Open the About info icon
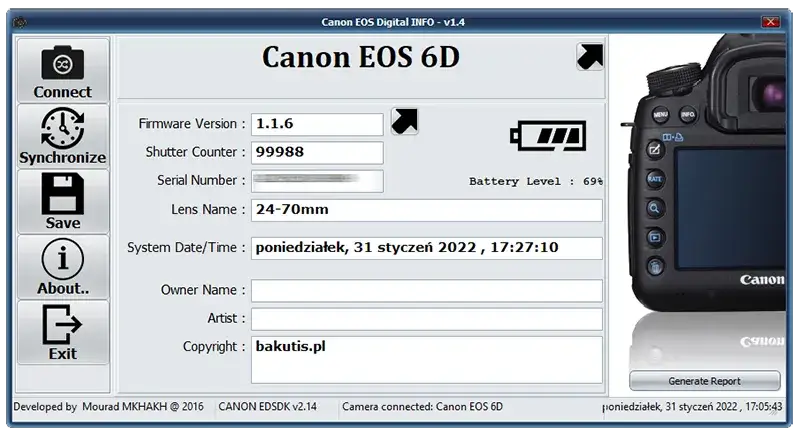The image size is (800, 435). tap(62, 260)
